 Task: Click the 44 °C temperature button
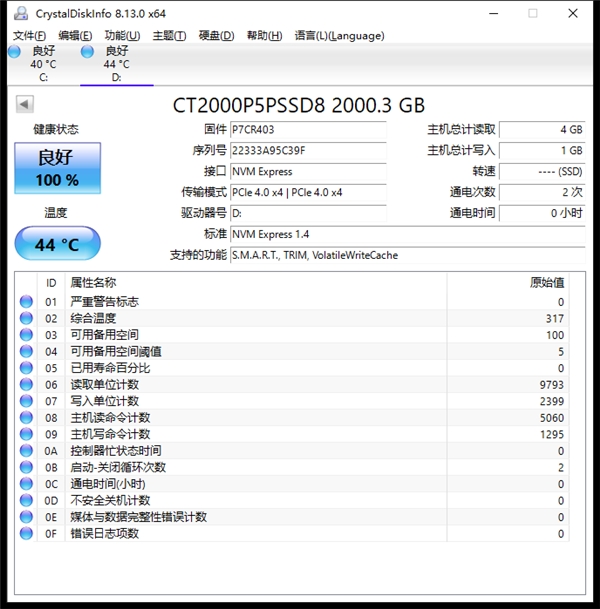57,244
